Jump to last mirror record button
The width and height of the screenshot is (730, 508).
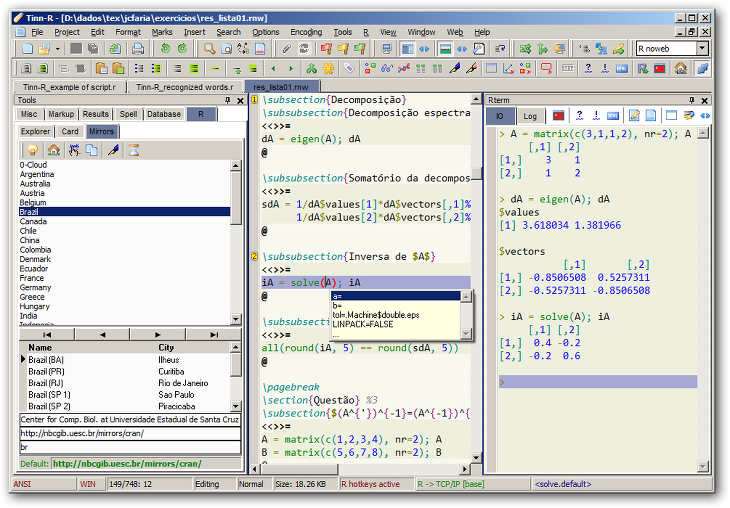(x=214, y=334)
